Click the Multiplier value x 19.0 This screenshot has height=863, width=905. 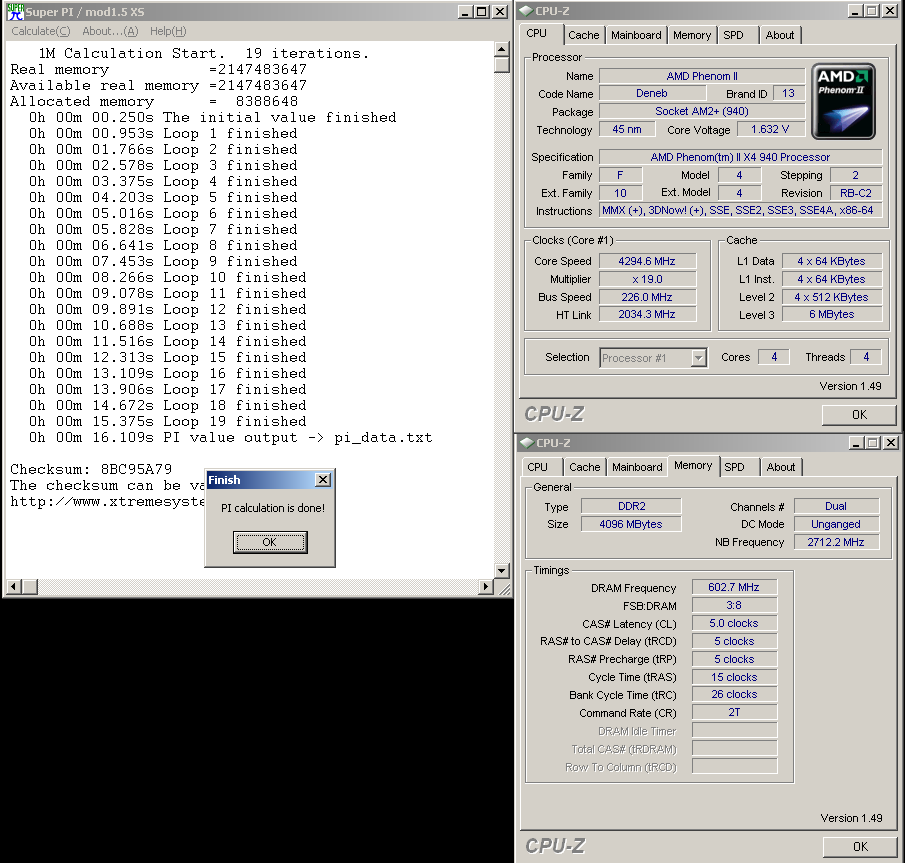[x=647, y=279]
